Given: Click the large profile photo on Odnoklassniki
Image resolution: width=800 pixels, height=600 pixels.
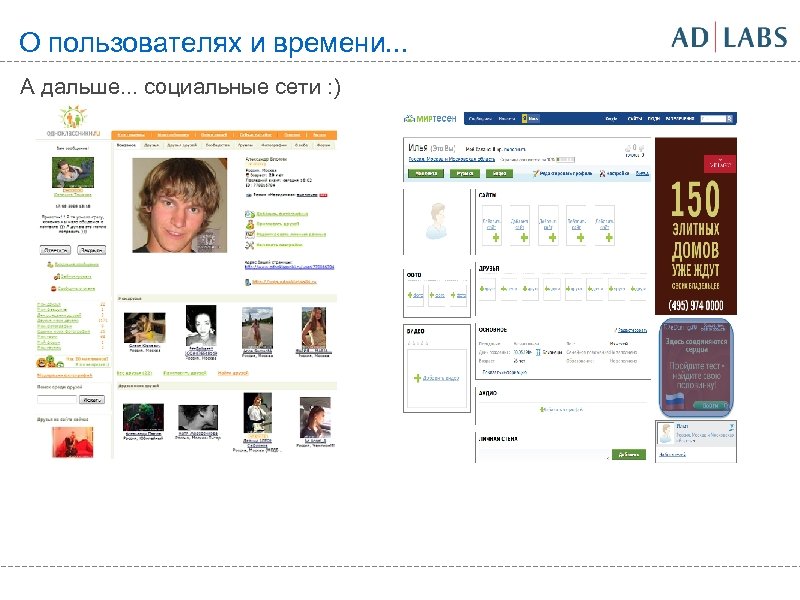Looking at the screenshot, I should tap(180, 205).
